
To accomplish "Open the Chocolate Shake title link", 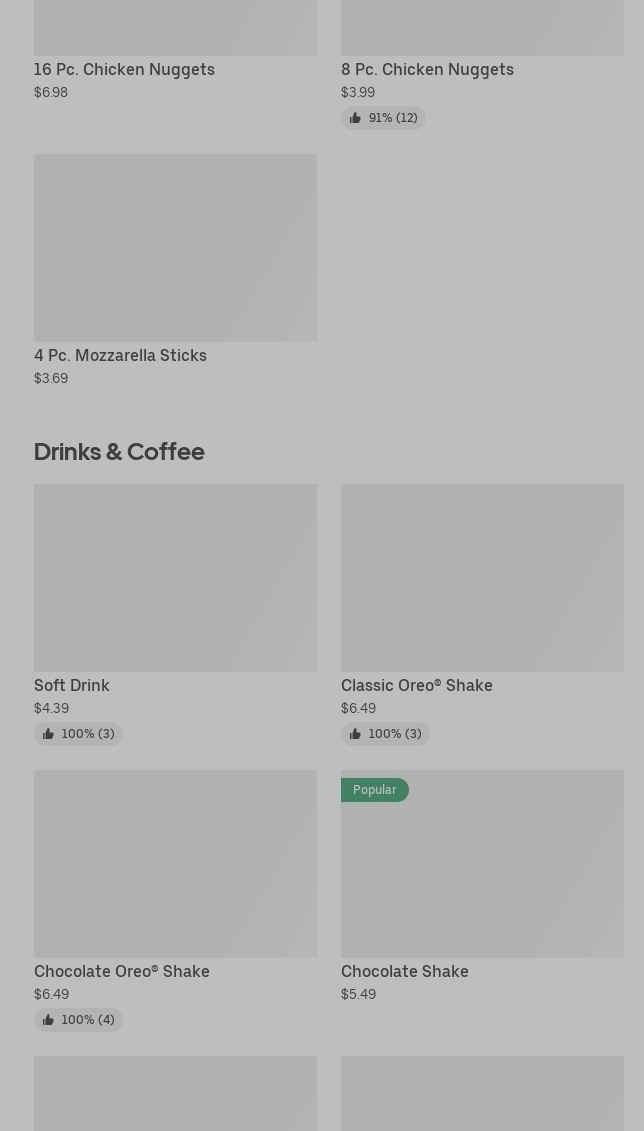I will tap(404, 971).
